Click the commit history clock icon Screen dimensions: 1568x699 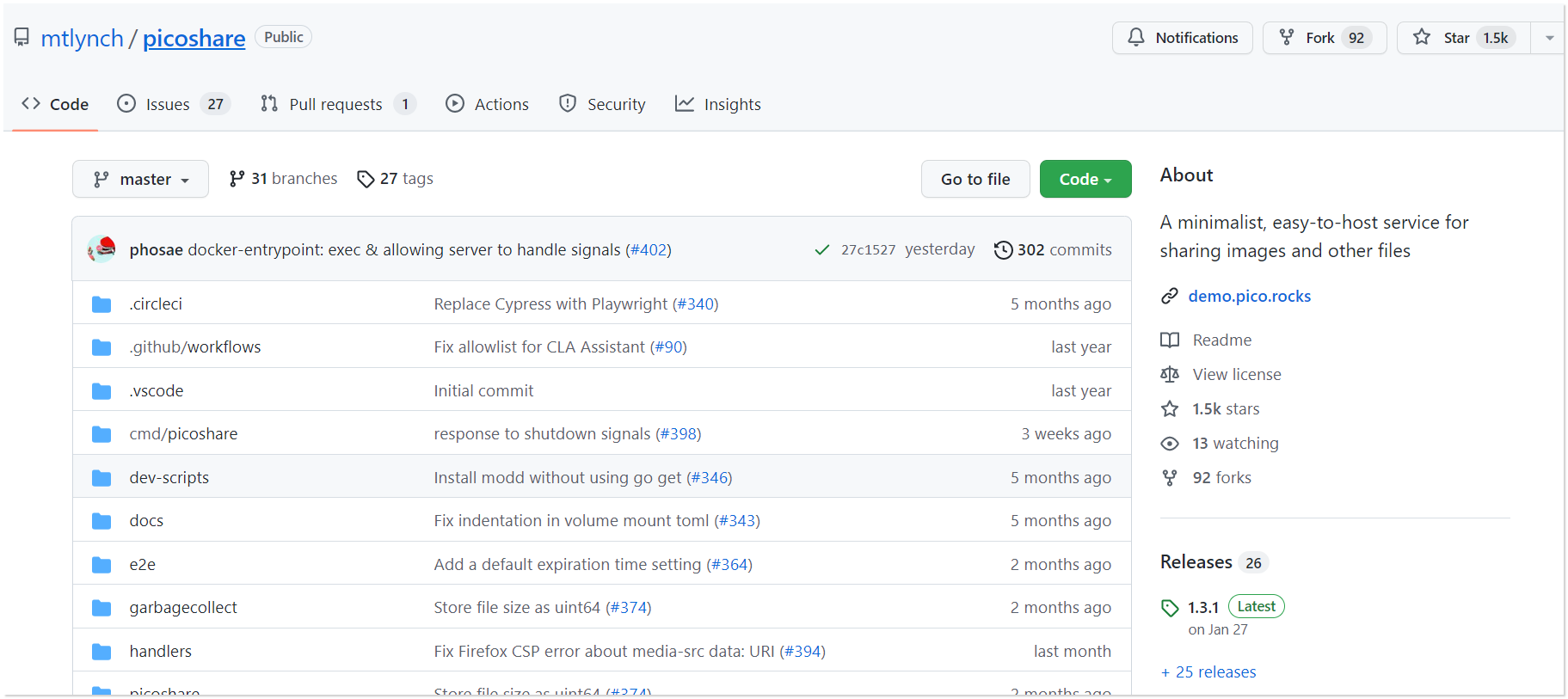click(x=1003, y=250)
